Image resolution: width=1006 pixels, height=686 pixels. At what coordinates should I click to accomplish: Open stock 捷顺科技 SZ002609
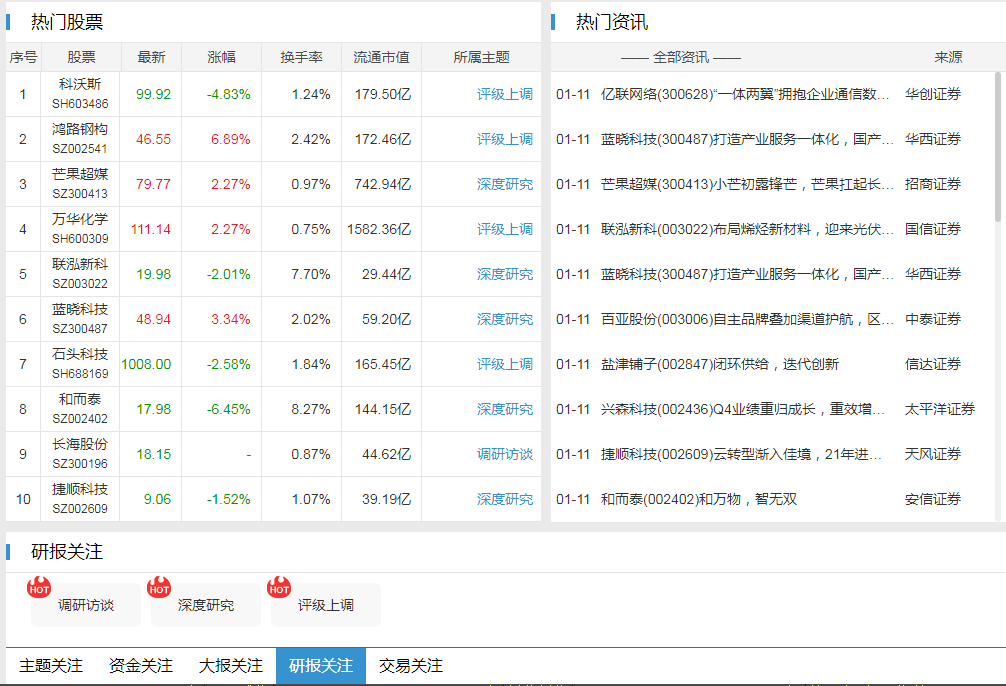pos(80,498)
